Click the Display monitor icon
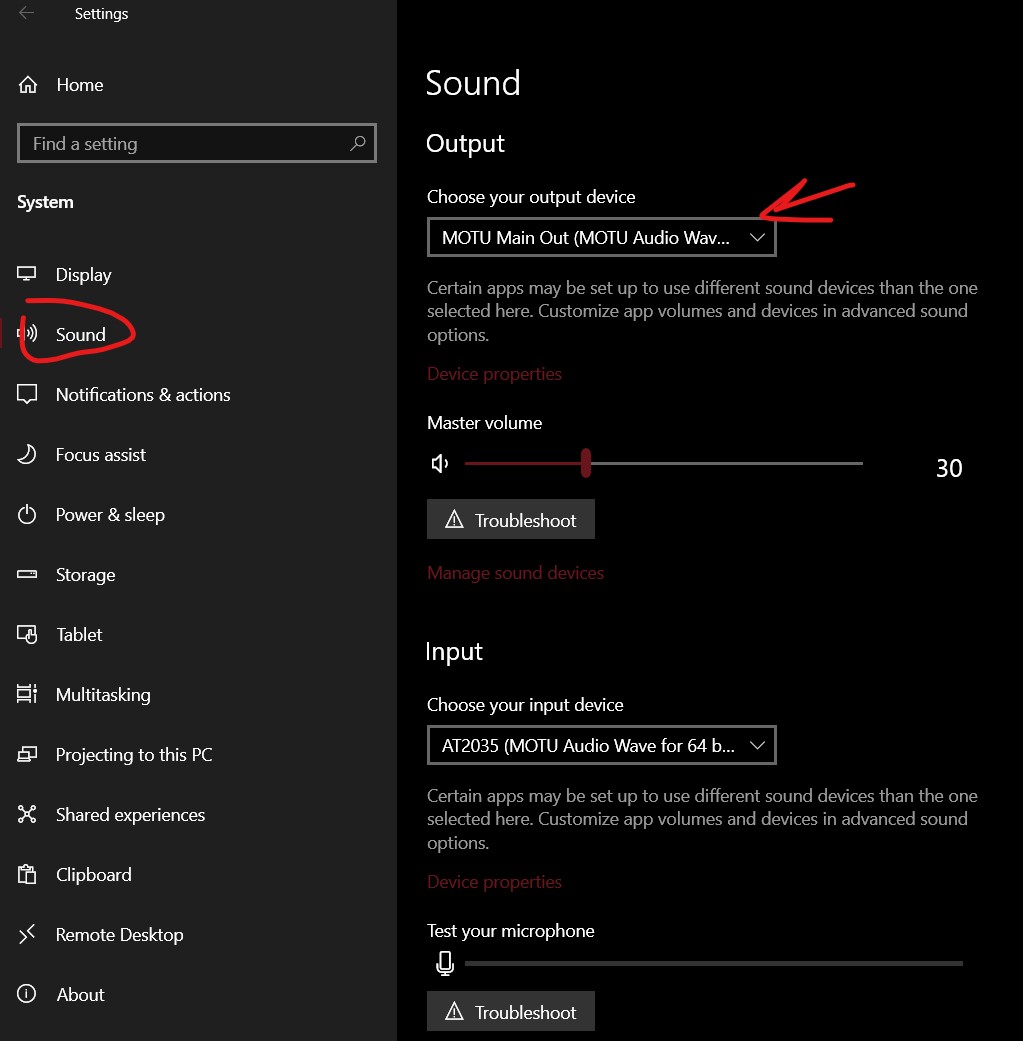The image size is (1023, 1041). point(27,274)
